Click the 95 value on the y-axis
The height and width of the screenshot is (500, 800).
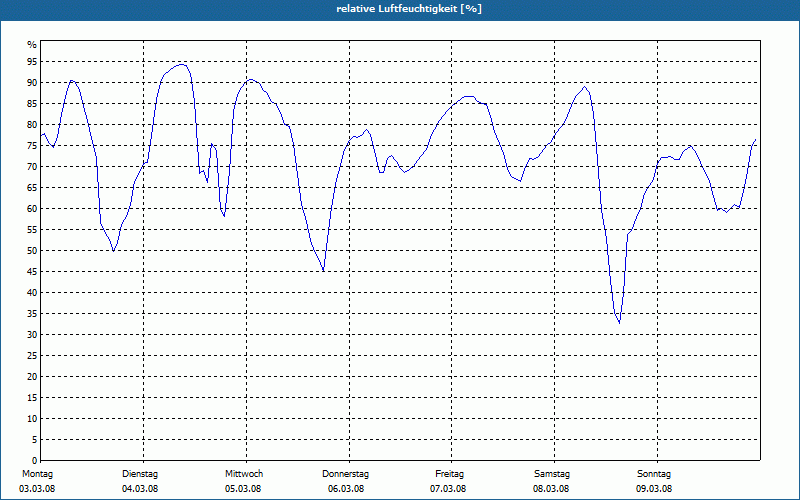(32, 62)
